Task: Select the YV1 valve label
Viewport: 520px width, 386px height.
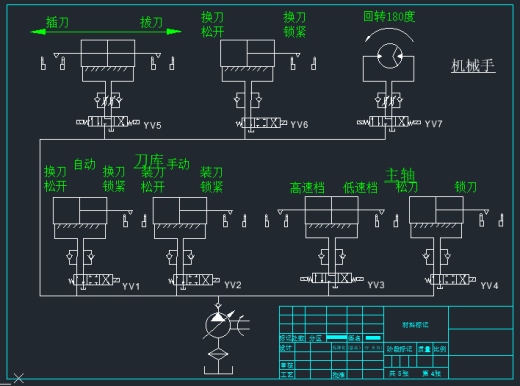Action: point(131,286)
